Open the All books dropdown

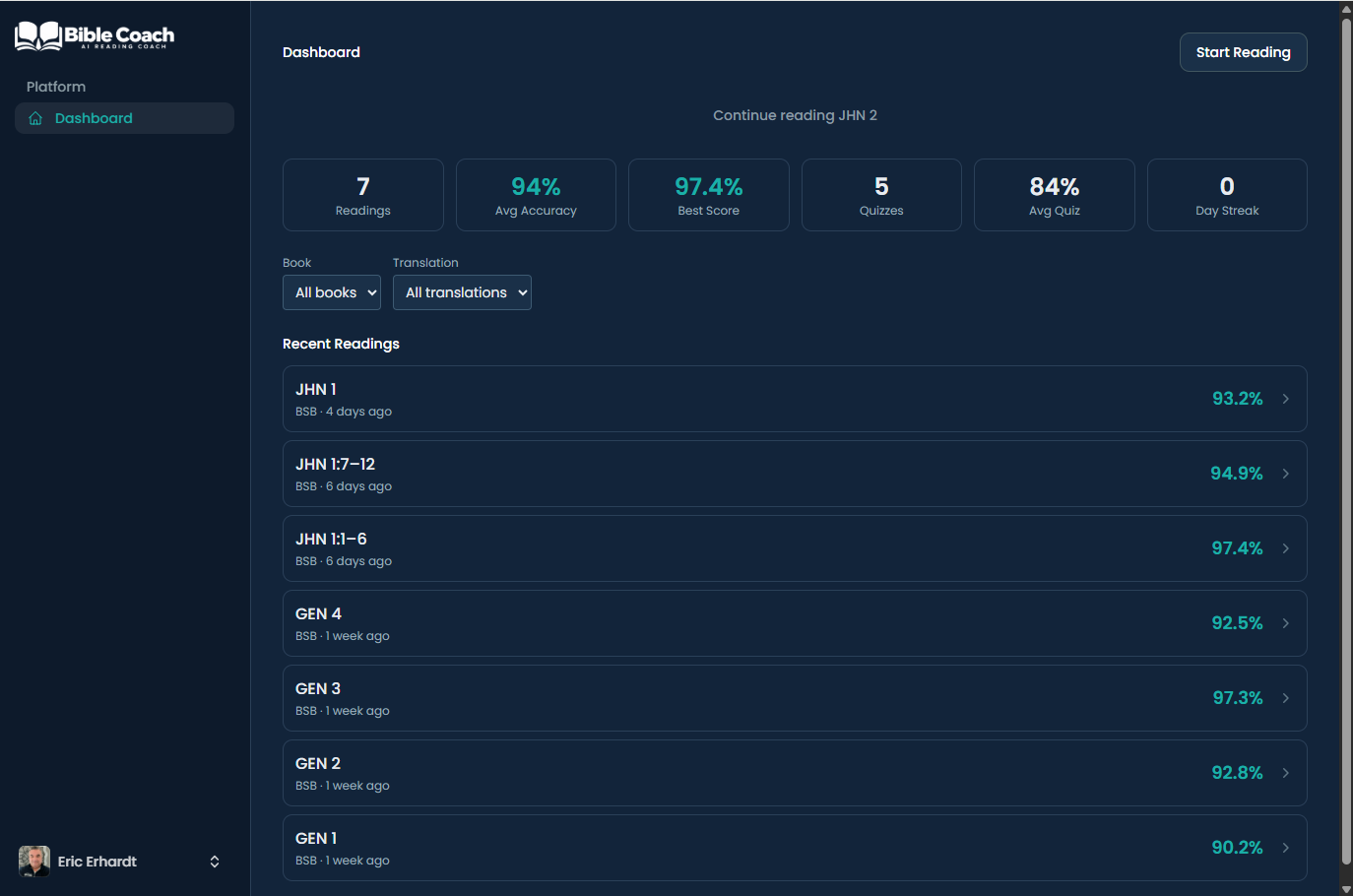pos(332,292)
